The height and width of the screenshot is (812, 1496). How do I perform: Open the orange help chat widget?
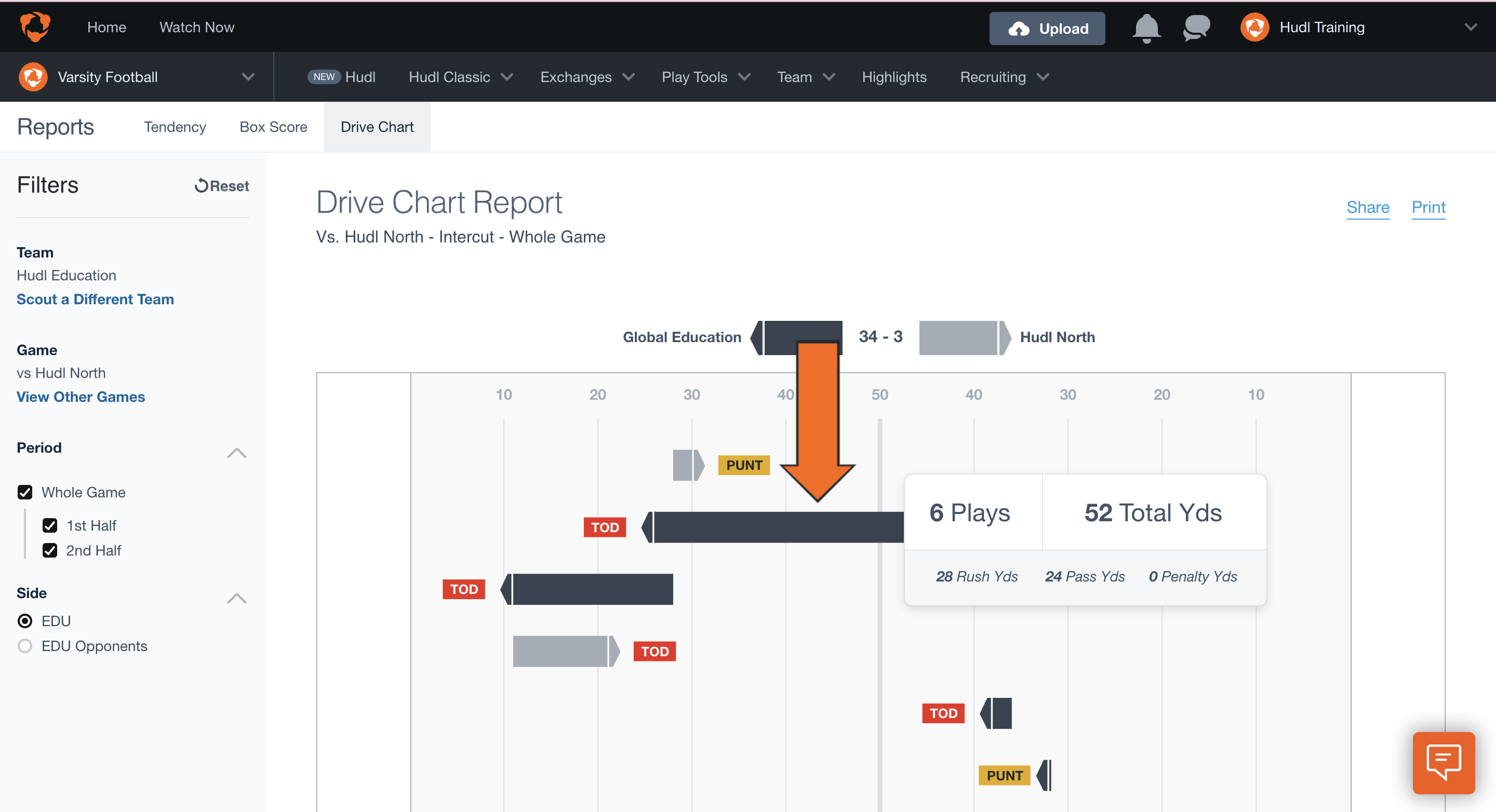[x=1443, y=763]
